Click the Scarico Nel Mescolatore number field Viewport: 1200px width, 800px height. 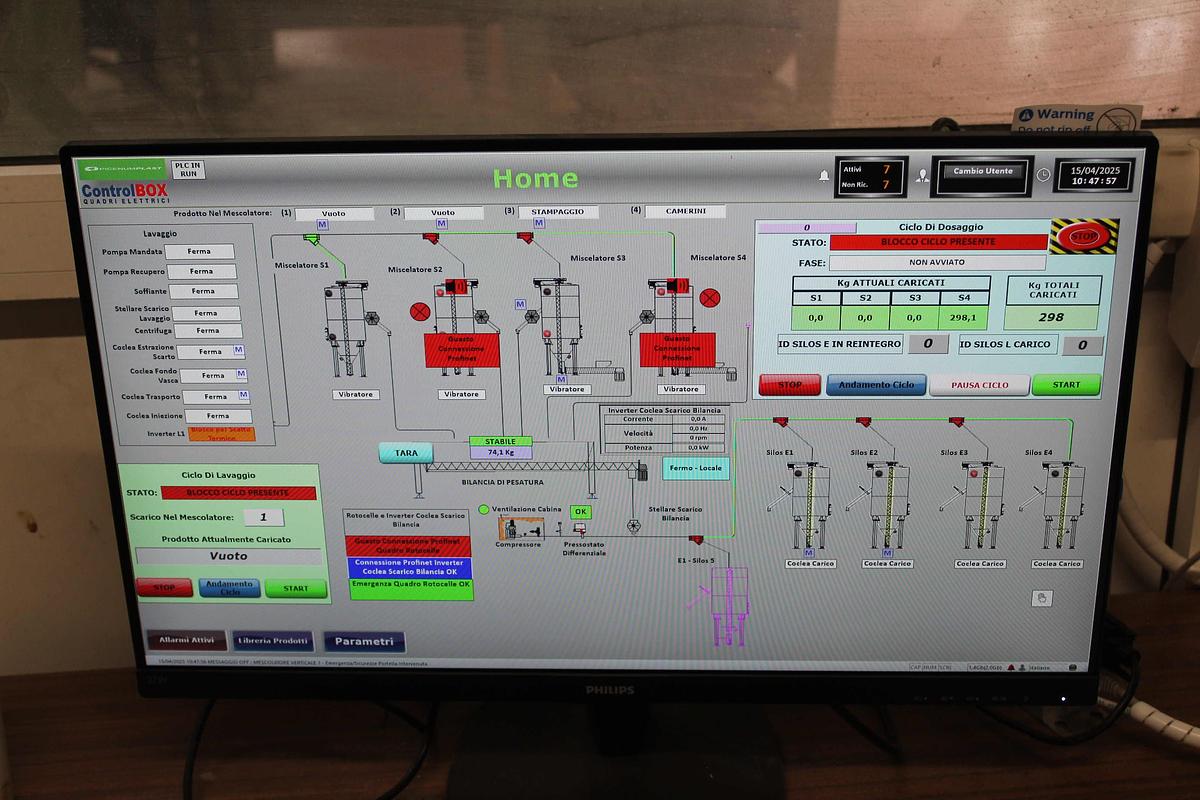264,517
